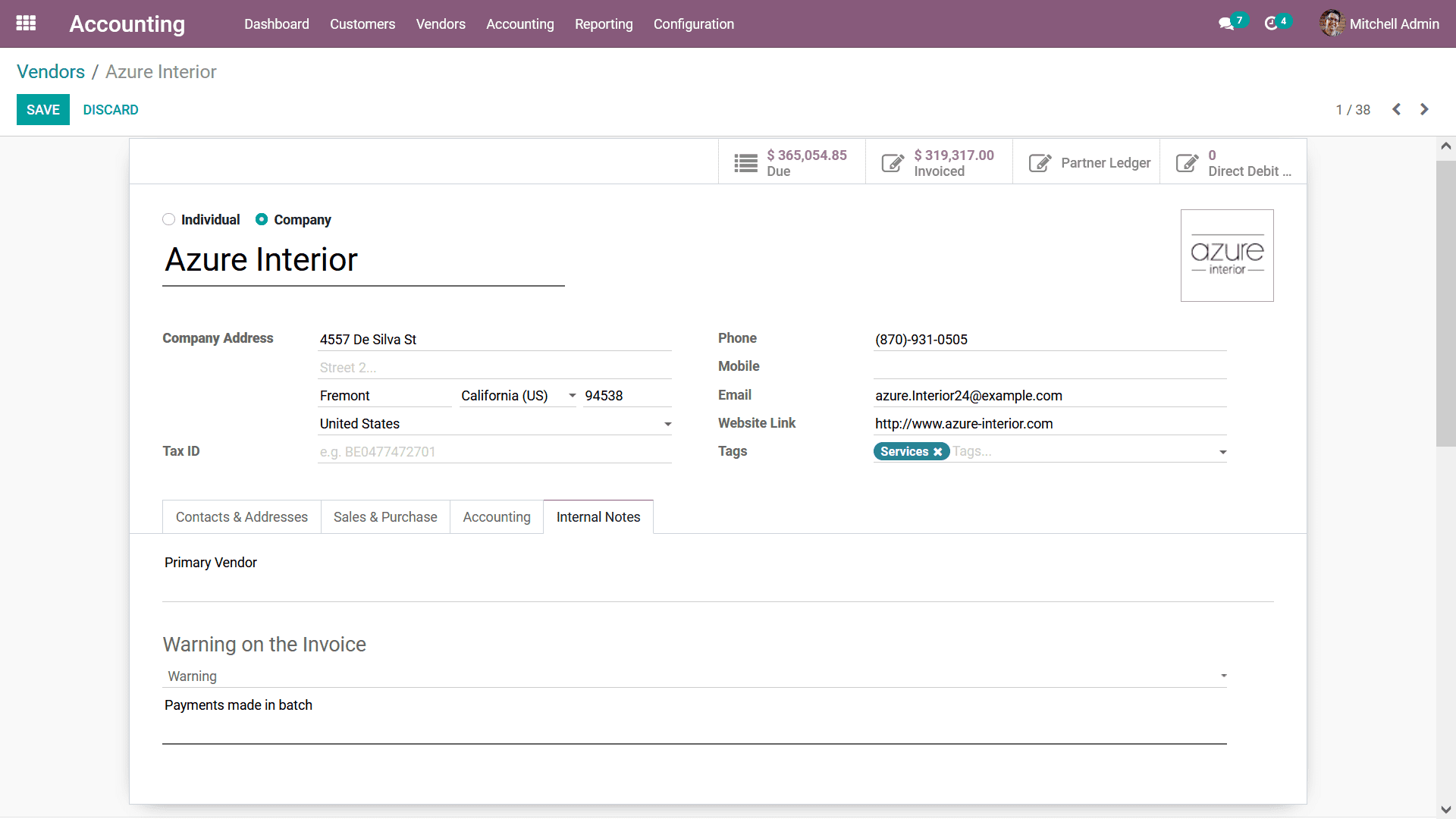Open the Tags dropdown arrow
This screenshot has height=819, width=1456.
[1222, 452]
